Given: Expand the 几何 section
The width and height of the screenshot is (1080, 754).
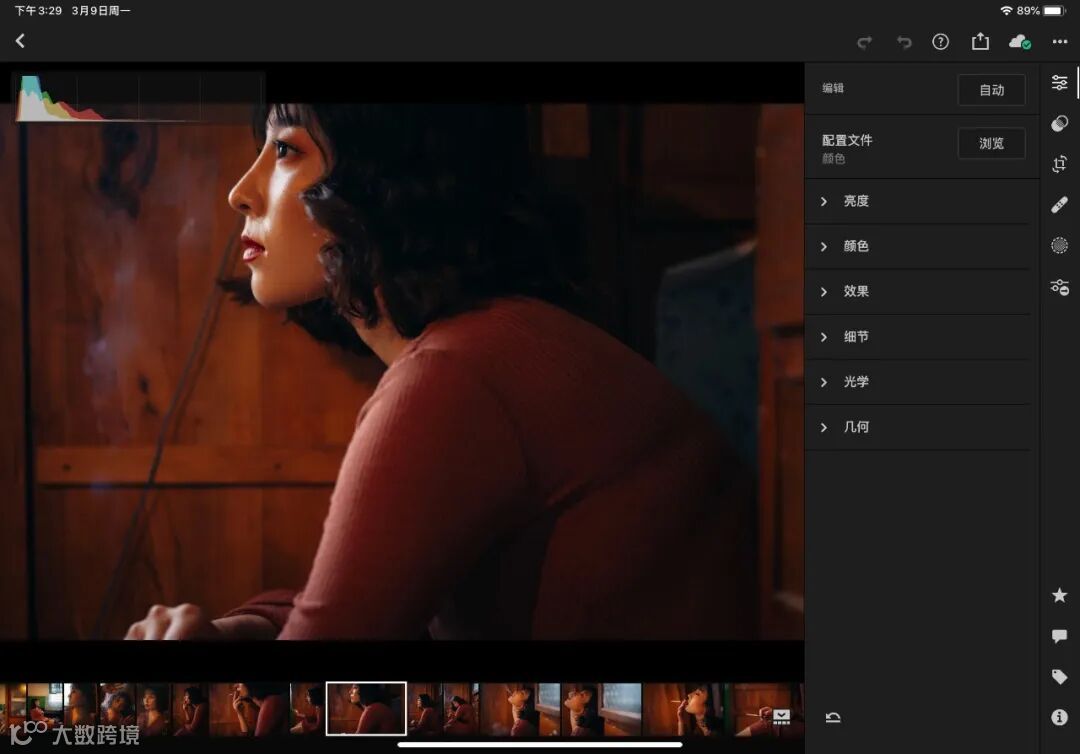Looking at the screenshot, I should tap(917, 427).
